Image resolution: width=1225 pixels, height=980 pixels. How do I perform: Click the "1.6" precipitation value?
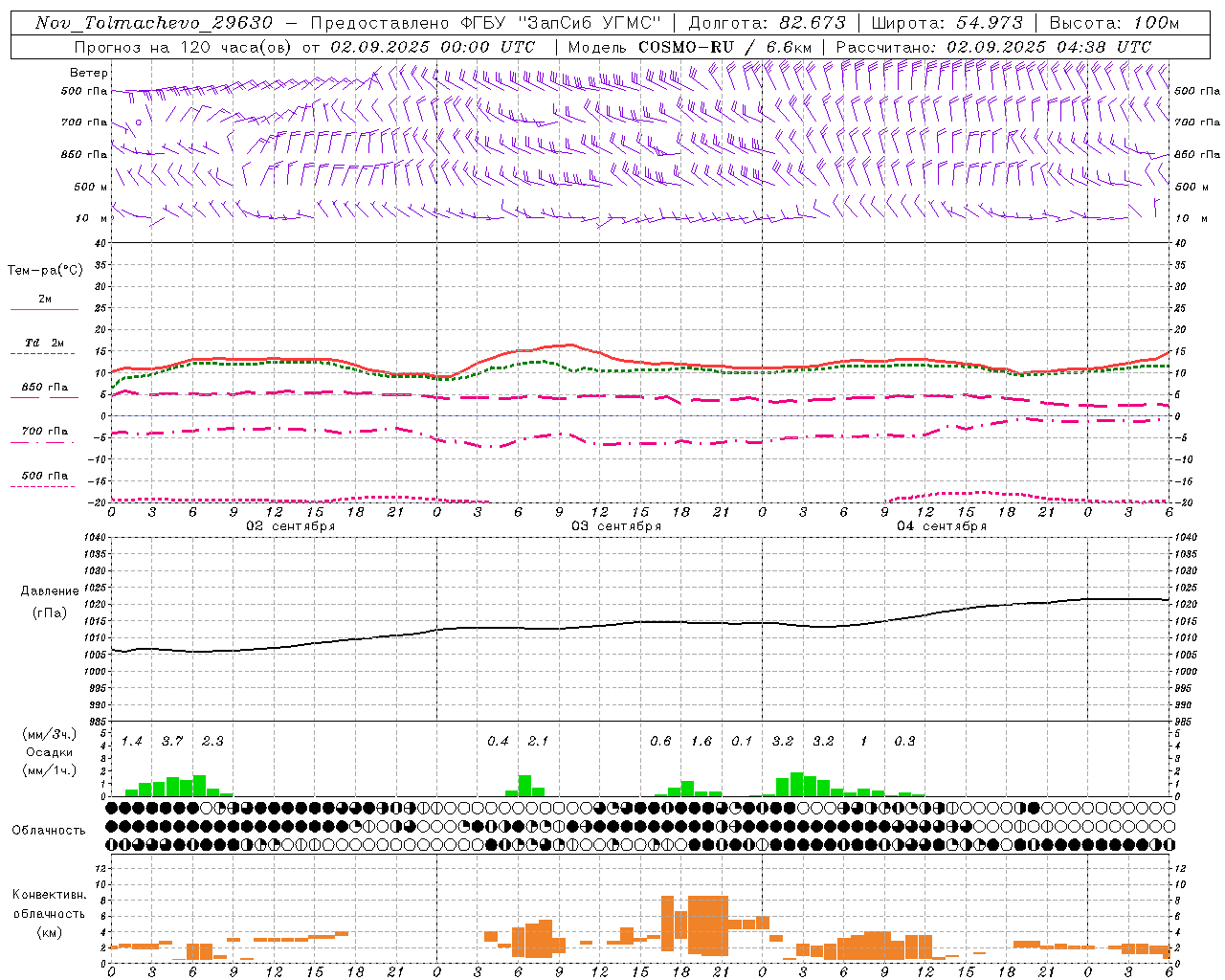click(702, 742)
